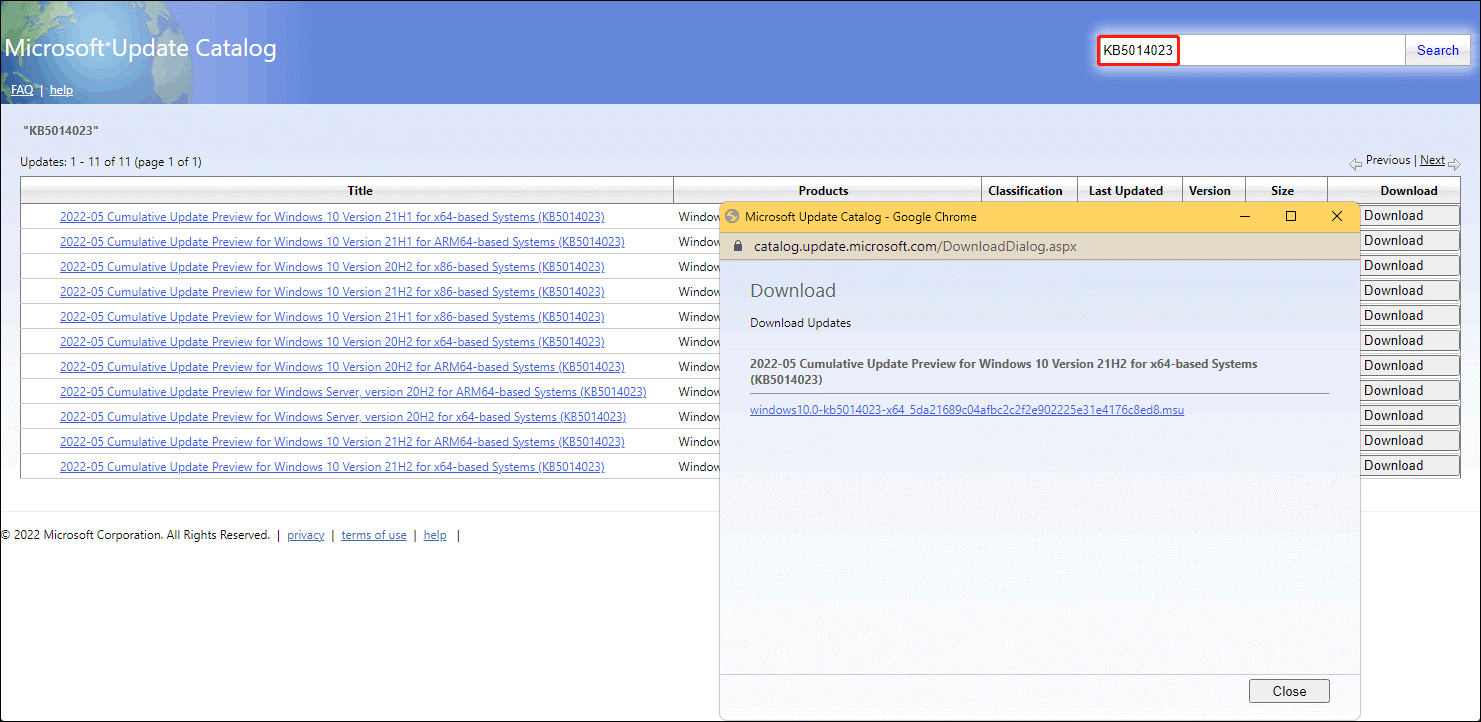
Task: Sort results by the Products column
Action: [x=823, y=191]
